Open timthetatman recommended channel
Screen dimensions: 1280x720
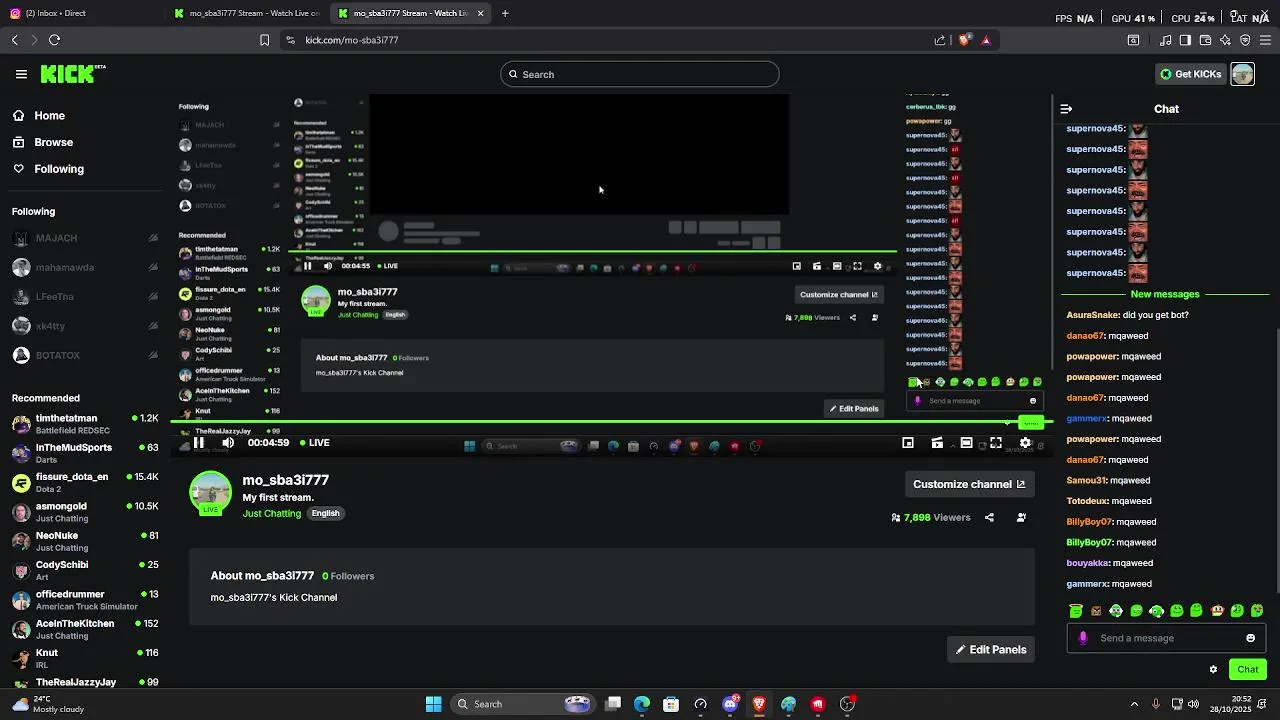point(85,424)
